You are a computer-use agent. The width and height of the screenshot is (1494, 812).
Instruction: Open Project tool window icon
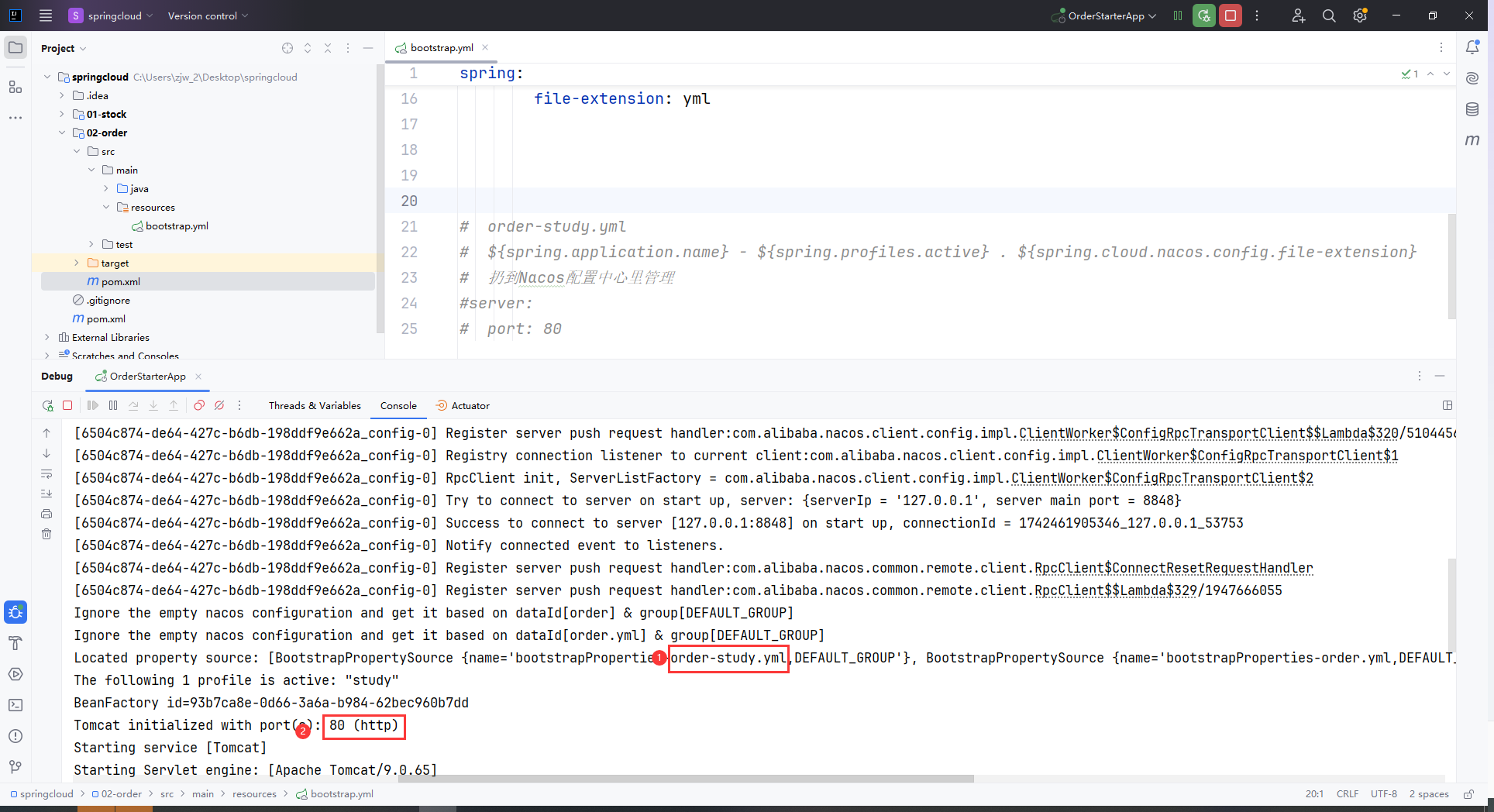(15, 47)
